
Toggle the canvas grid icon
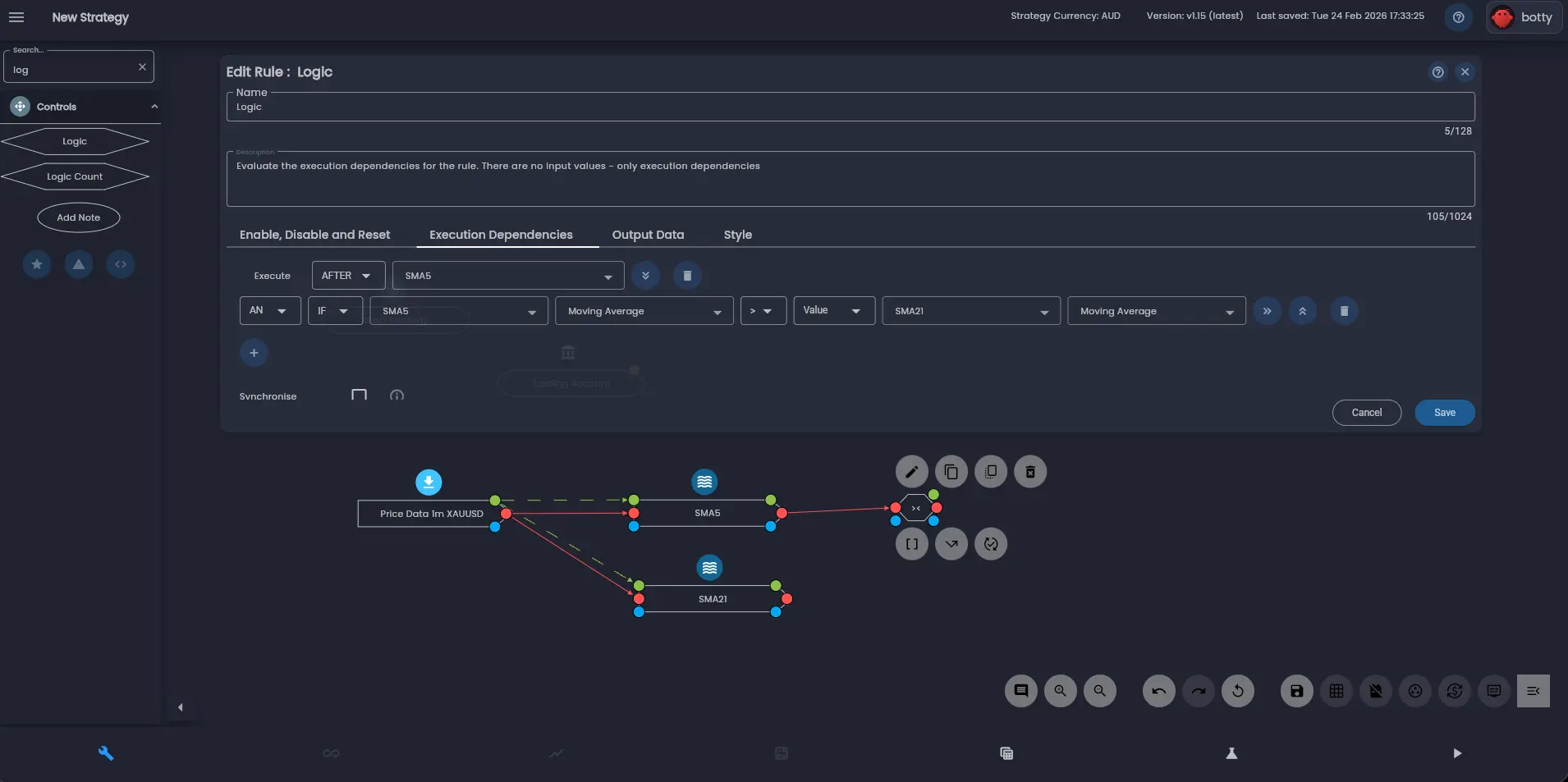tap(1336, 691)
